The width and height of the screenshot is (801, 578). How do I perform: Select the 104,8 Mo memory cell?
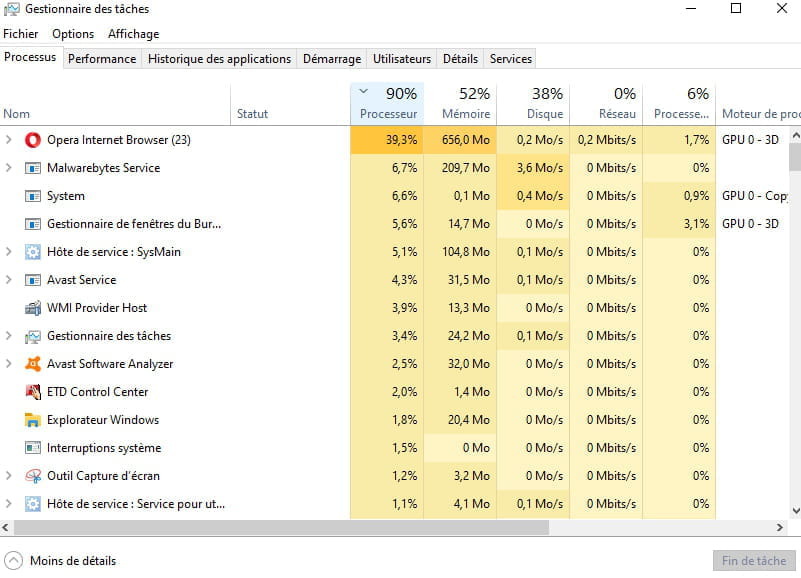pos(460,252)
